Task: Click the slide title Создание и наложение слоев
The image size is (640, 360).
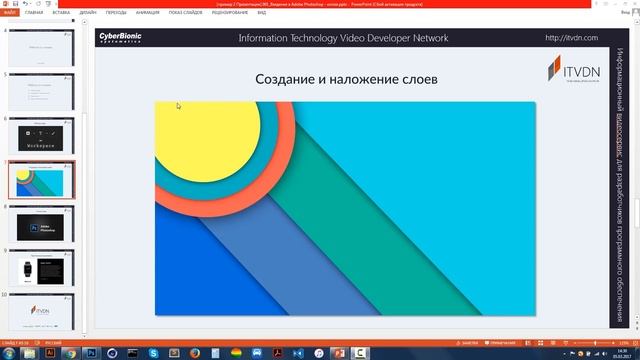Action: tap(346, 79)
